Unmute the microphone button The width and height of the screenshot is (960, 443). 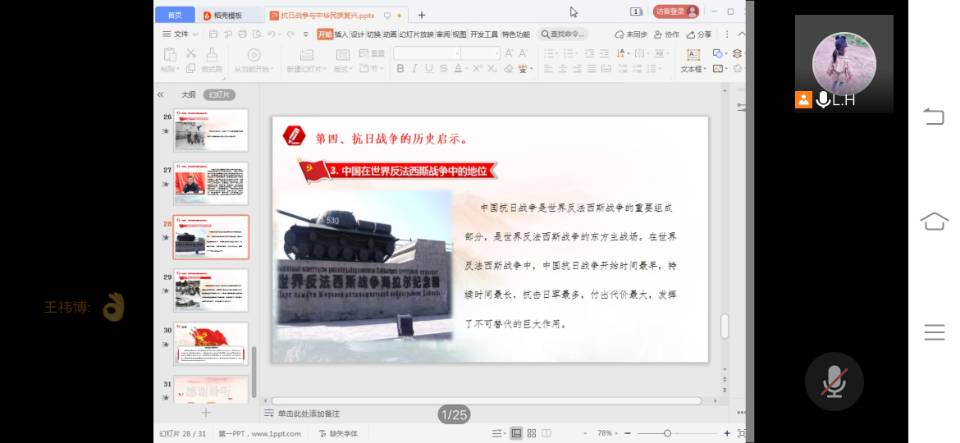pos(833,381)
